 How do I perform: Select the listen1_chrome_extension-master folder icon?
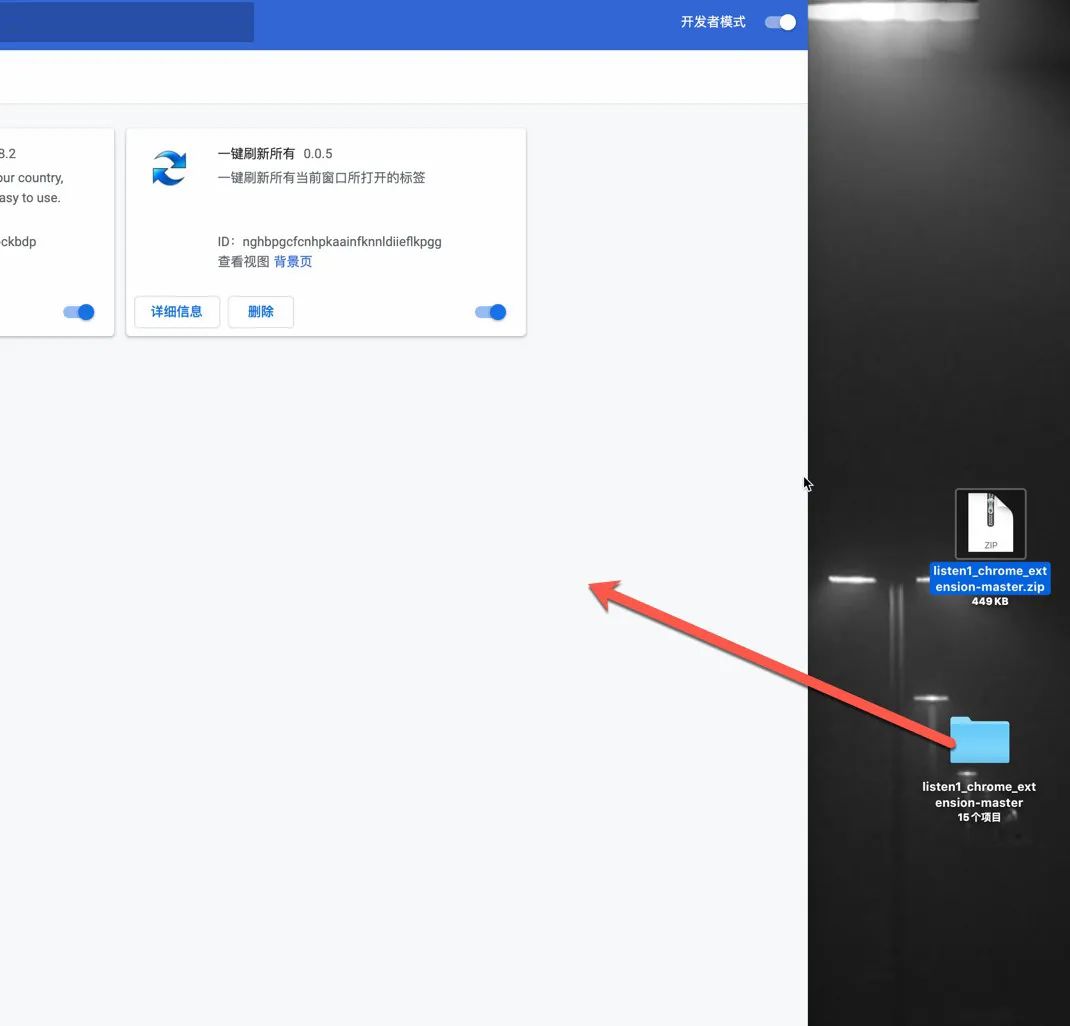pos(979,739)
